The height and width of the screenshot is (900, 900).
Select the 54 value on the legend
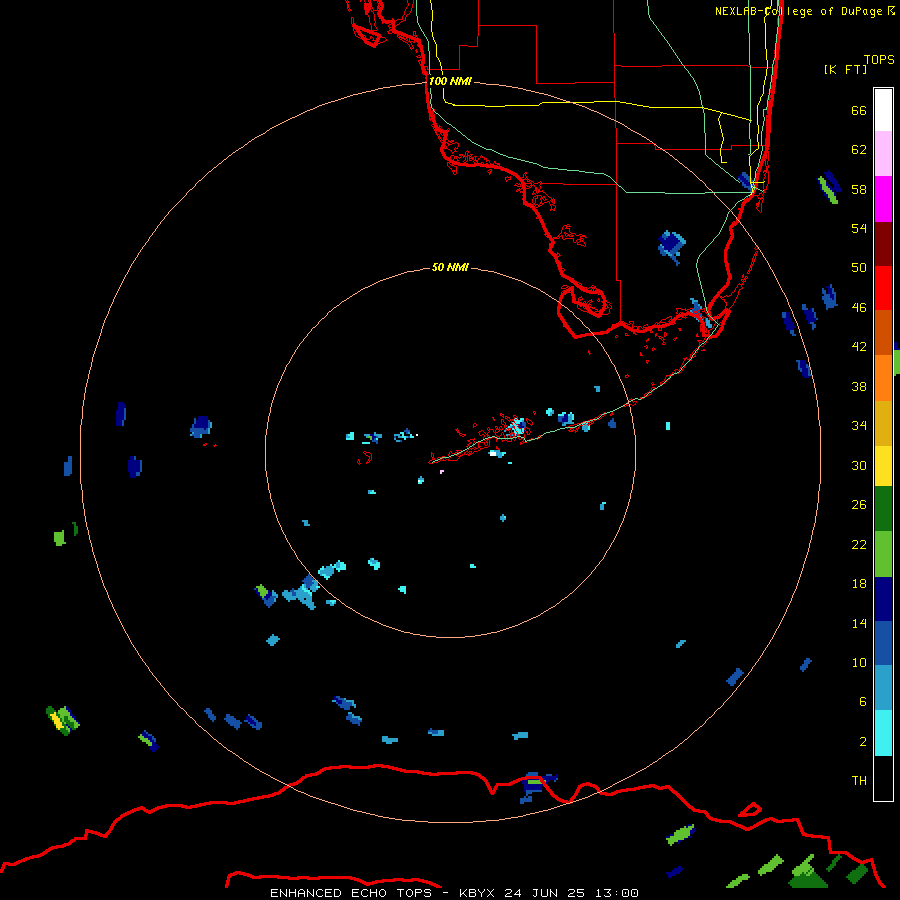(859, 228)
